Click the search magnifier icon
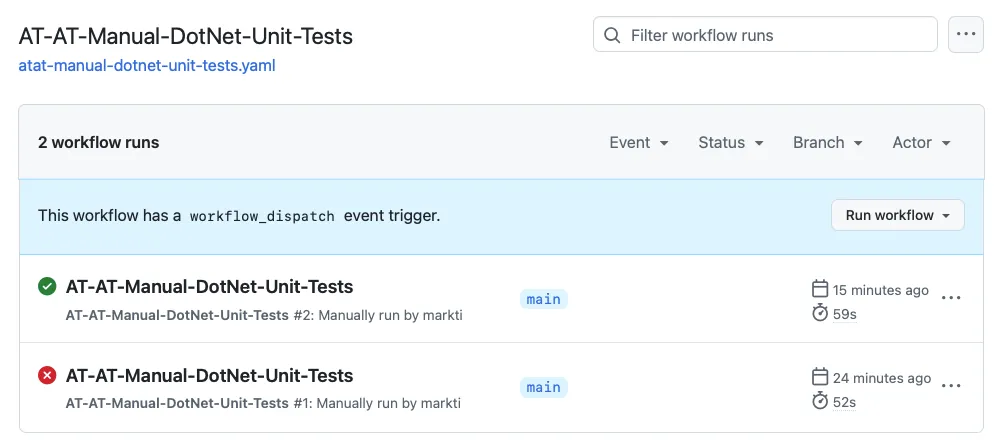The height and width of the screenshot is (444, 994). pos(612,35)
